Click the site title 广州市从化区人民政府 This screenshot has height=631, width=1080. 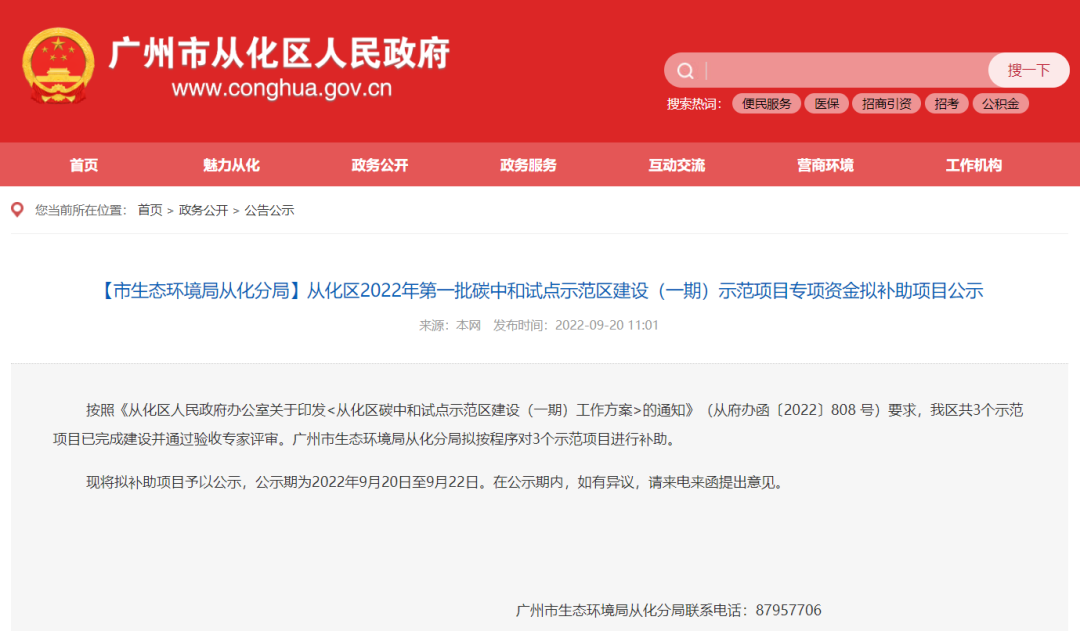pos(279,54)
